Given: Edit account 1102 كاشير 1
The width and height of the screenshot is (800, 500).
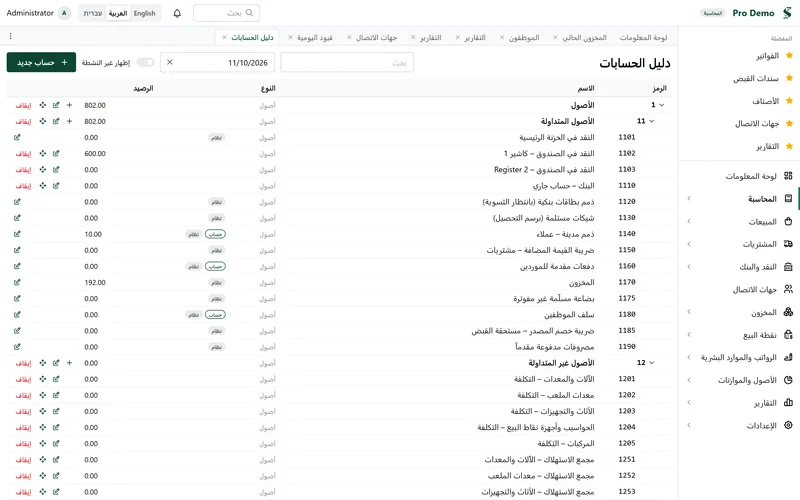Looking at the screenshot, I should point(56,154).
